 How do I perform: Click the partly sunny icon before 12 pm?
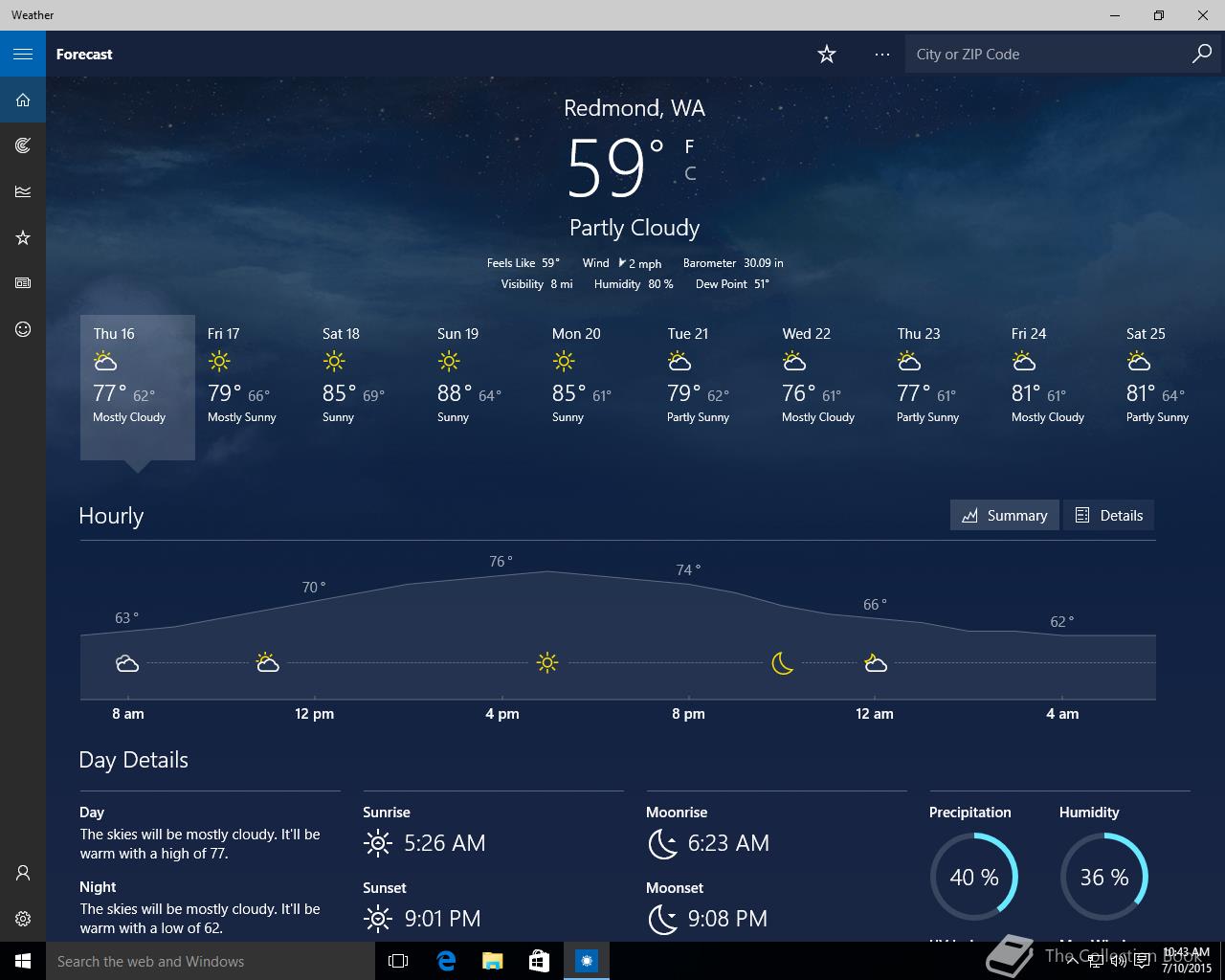tap(267, 662)
